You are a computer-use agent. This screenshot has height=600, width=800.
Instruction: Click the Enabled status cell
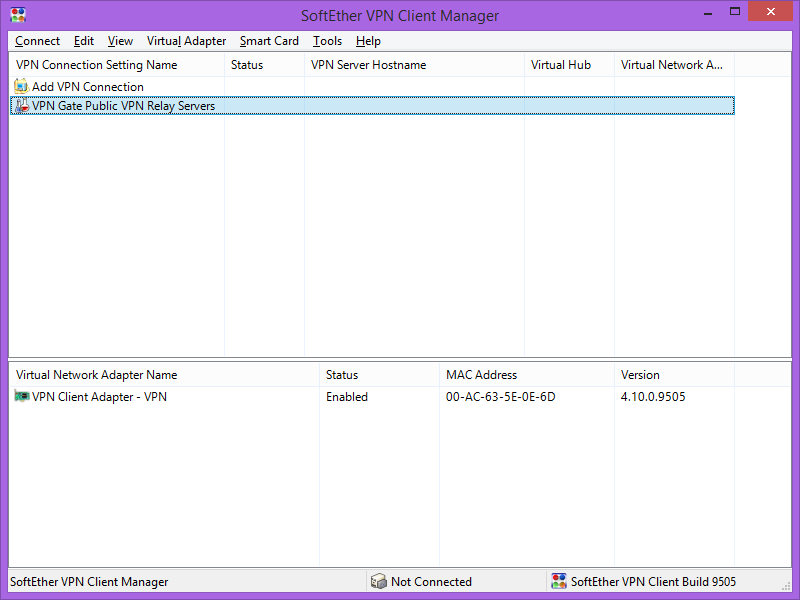[347, 397]
